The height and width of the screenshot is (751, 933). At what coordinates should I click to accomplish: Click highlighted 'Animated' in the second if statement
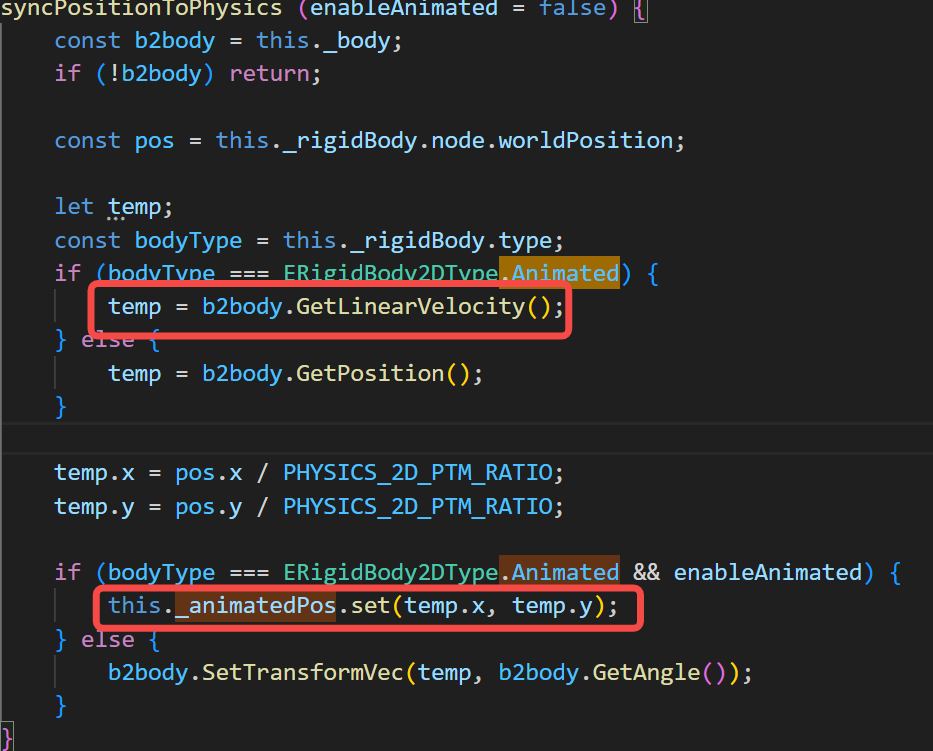tap(565, 573)
